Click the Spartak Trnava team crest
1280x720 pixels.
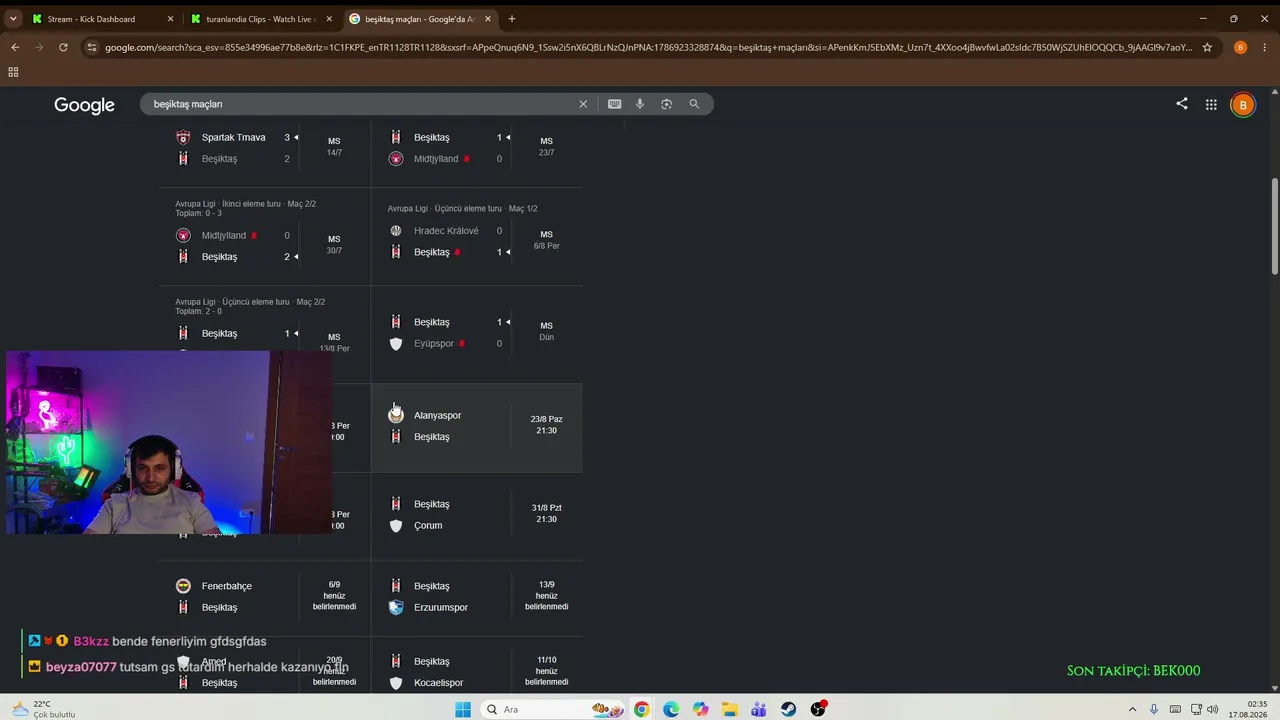coord(183,137)
